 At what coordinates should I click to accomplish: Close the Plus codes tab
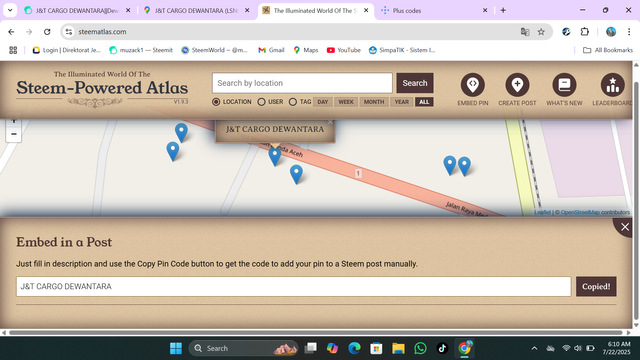[x=485, y=11]
